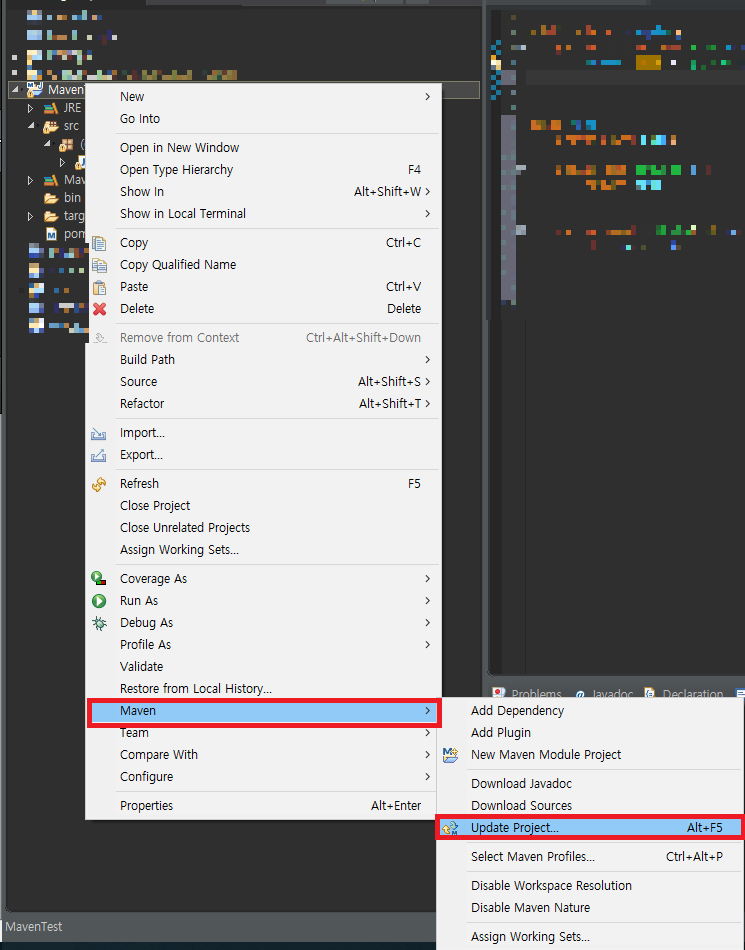
Task: Click the Import icon in the menu
Action: point(99,433)
